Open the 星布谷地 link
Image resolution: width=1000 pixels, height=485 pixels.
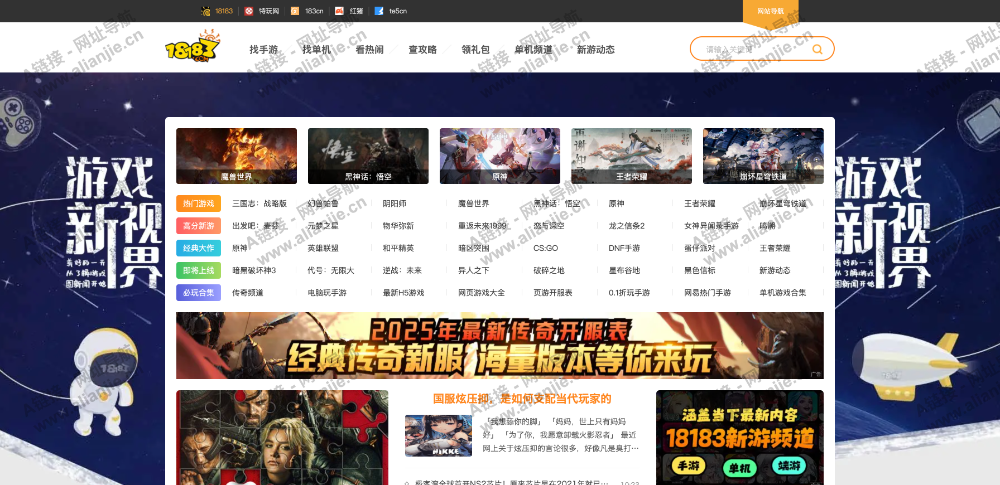[624, 271]
